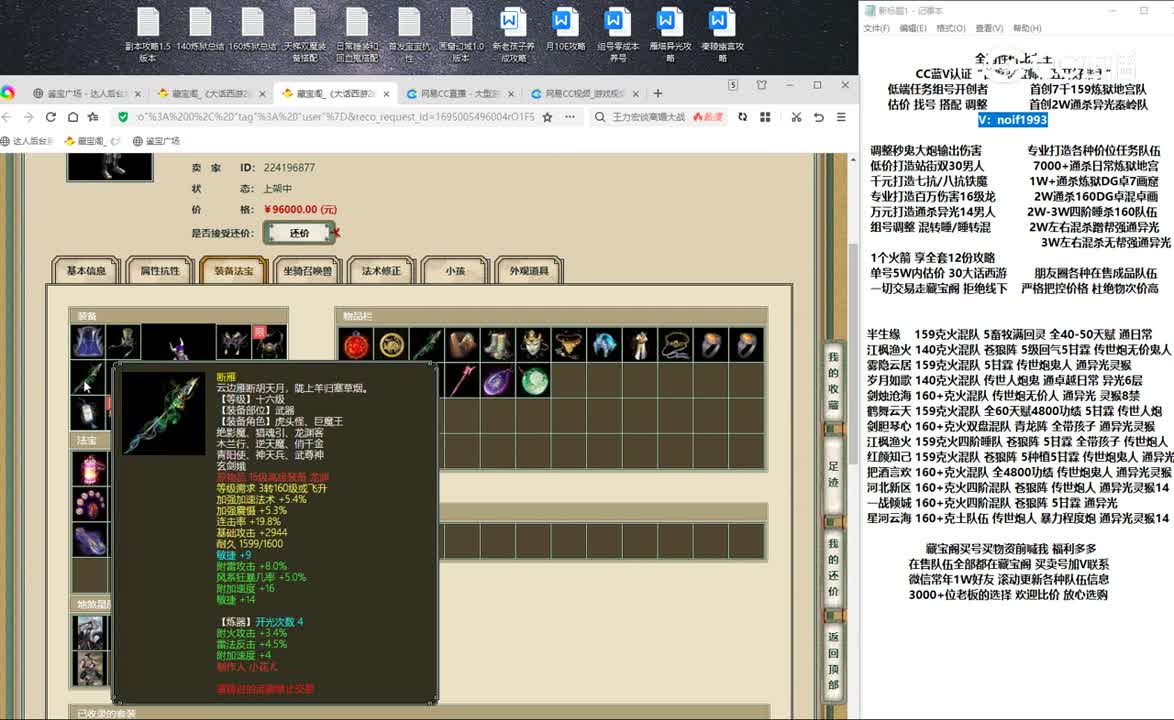Select the green orb in inventory

(x=534, y=381)
